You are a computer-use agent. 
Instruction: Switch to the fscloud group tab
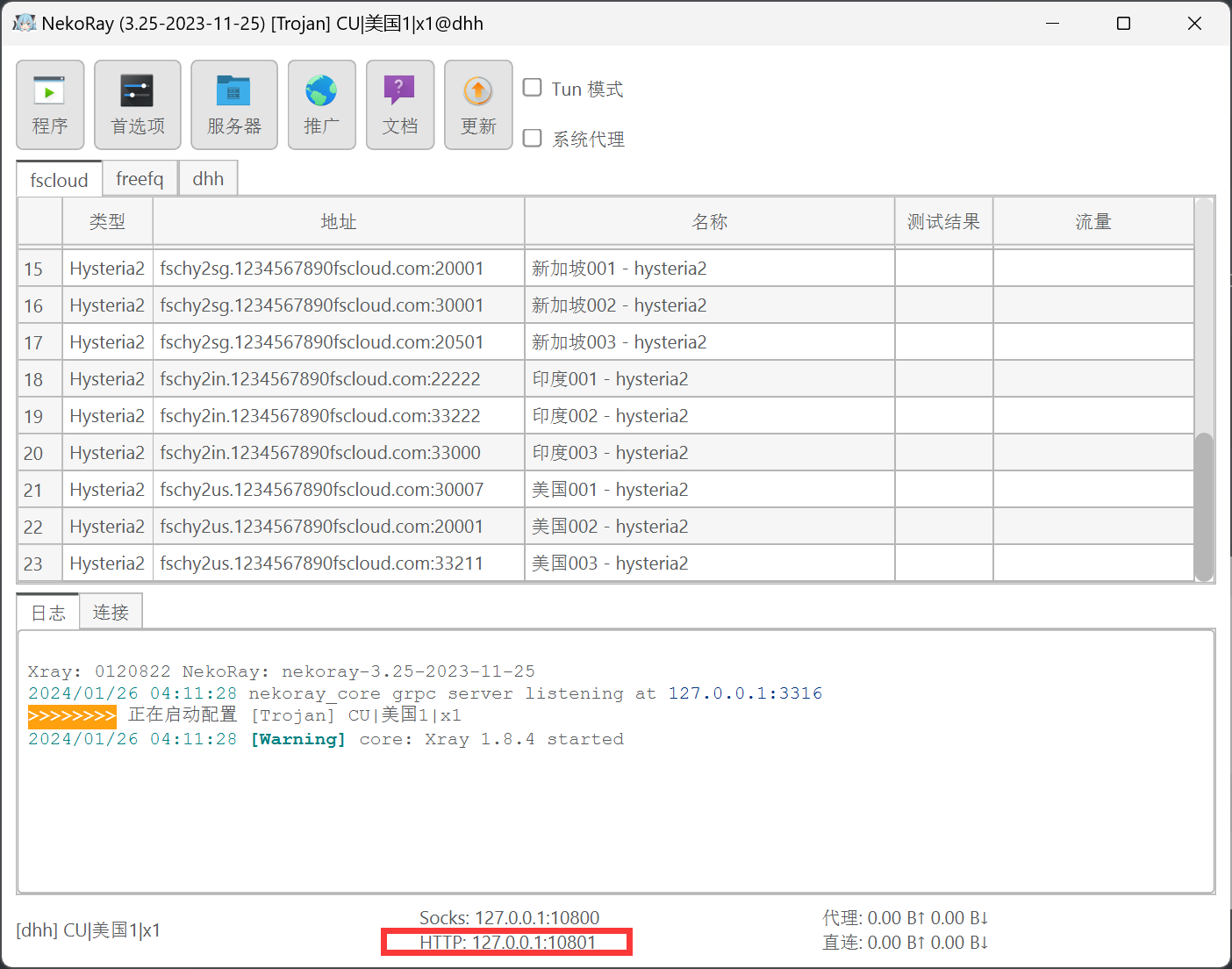[x=60, y=179]
